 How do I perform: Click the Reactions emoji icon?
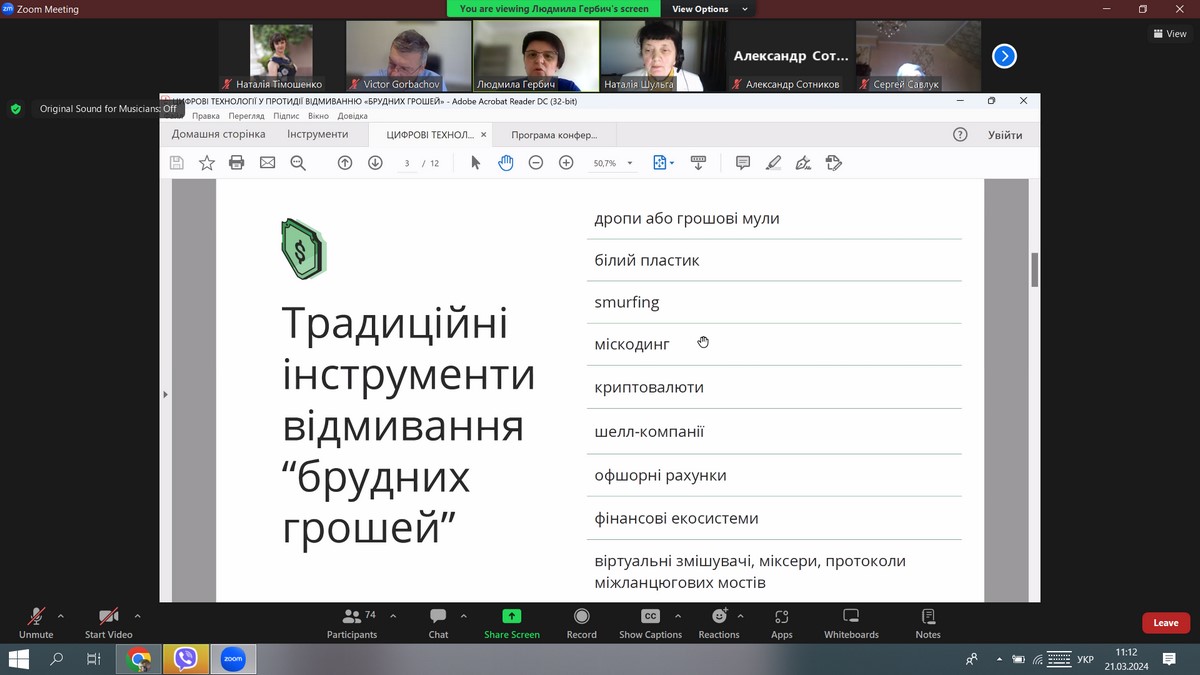tap(718, 617)
